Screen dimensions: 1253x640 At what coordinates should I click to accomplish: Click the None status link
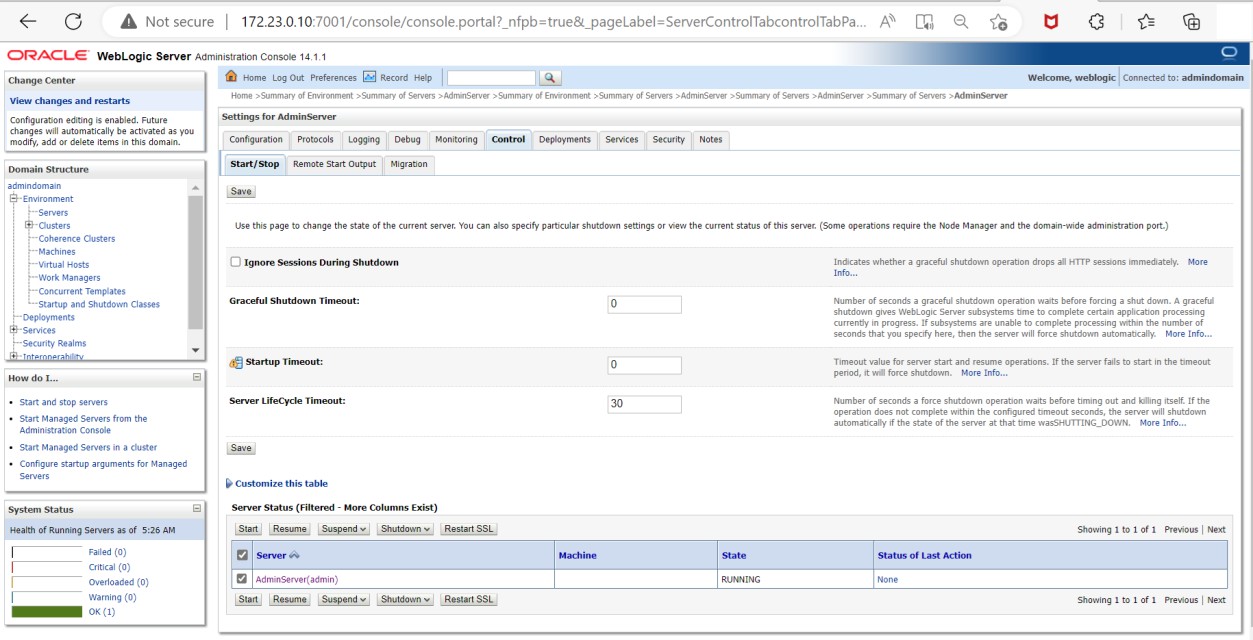tap(888, 579)
